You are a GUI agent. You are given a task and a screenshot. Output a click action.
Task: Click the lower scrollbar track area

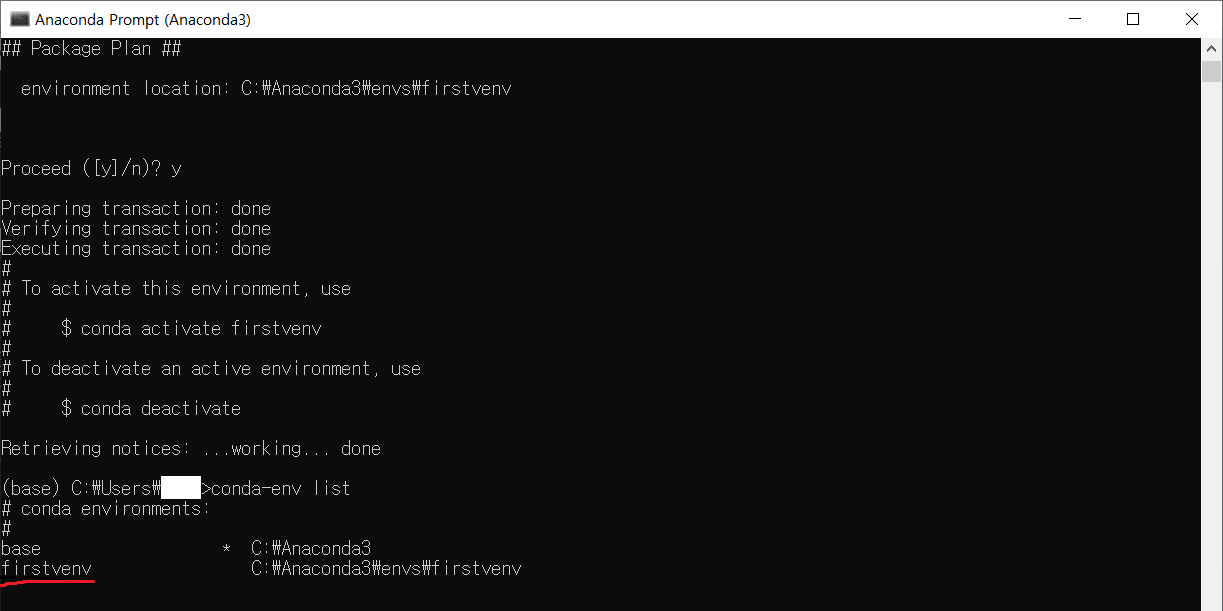tap(1209, 400)
